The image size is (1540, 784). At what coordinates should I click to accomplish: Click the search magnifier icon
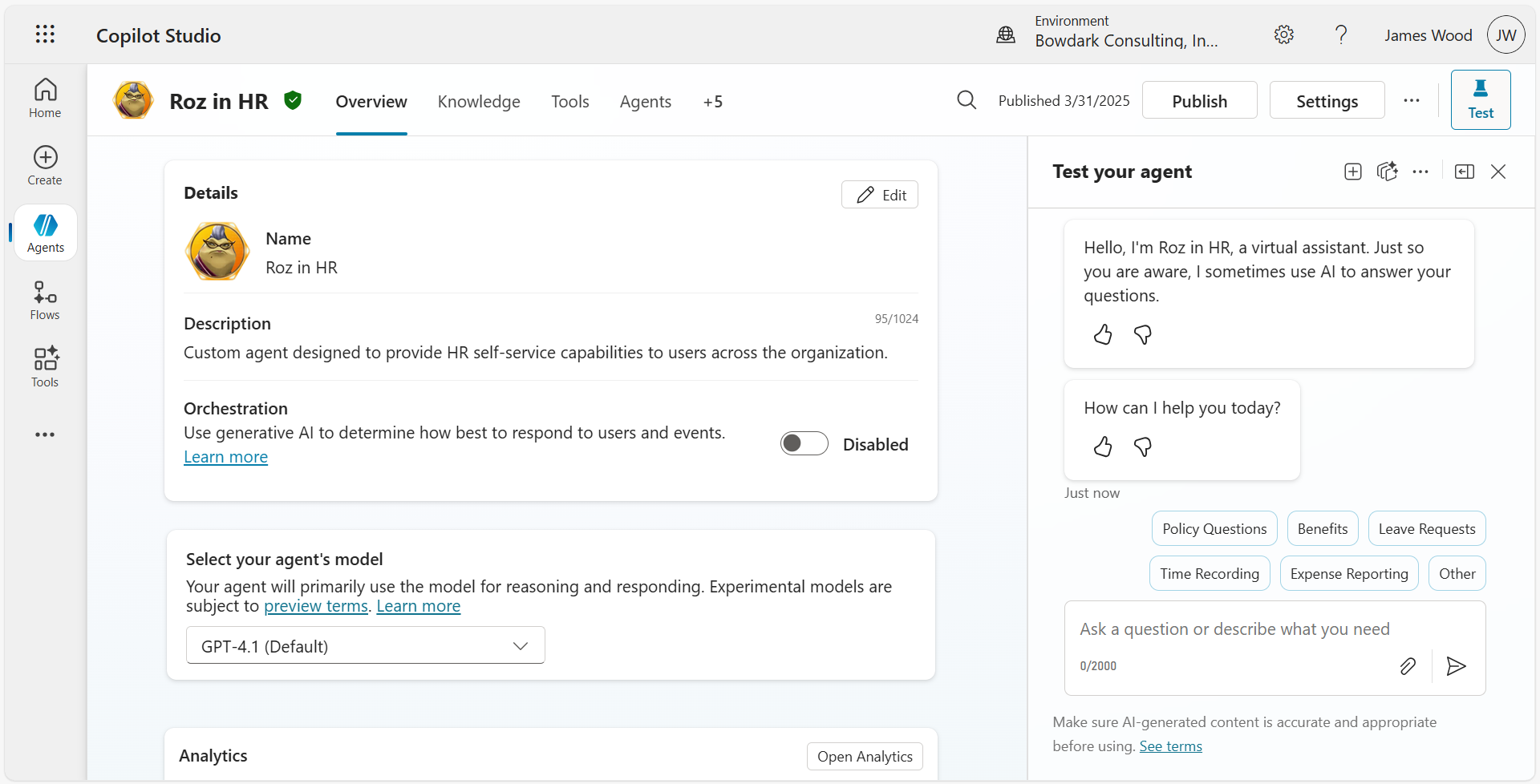(967, 100)
